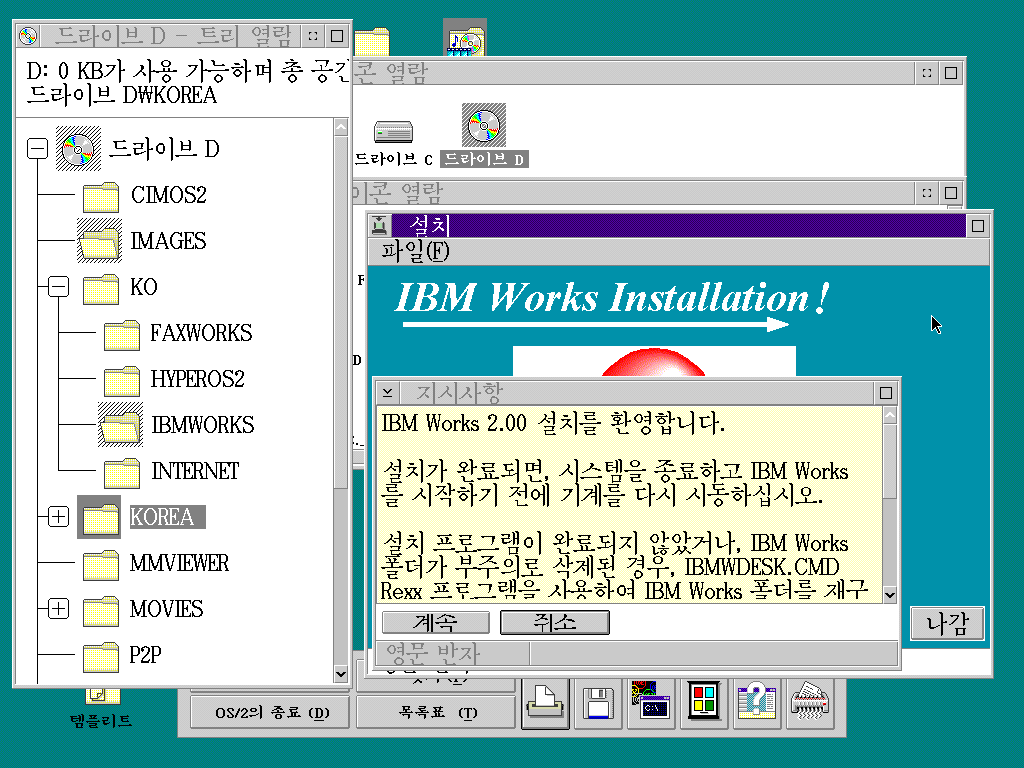
Task: Click the Drive D CD icon in tree root
Action: [78, 149]
